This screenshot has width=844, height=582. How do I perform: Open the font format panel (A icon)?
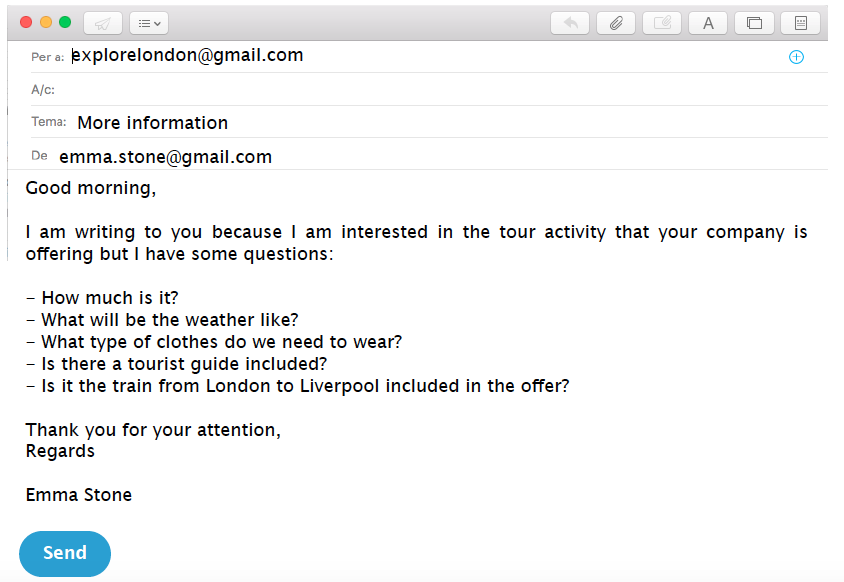click(x=708, y=23)
